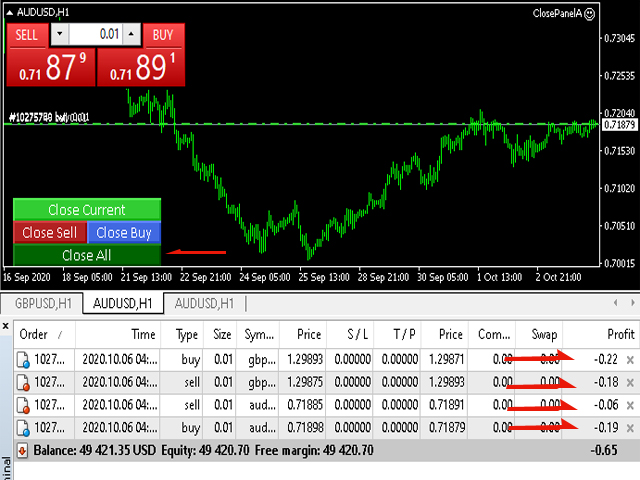Click the blue Close Buy button
Screen dimensions: 640x480
[124, 233]
